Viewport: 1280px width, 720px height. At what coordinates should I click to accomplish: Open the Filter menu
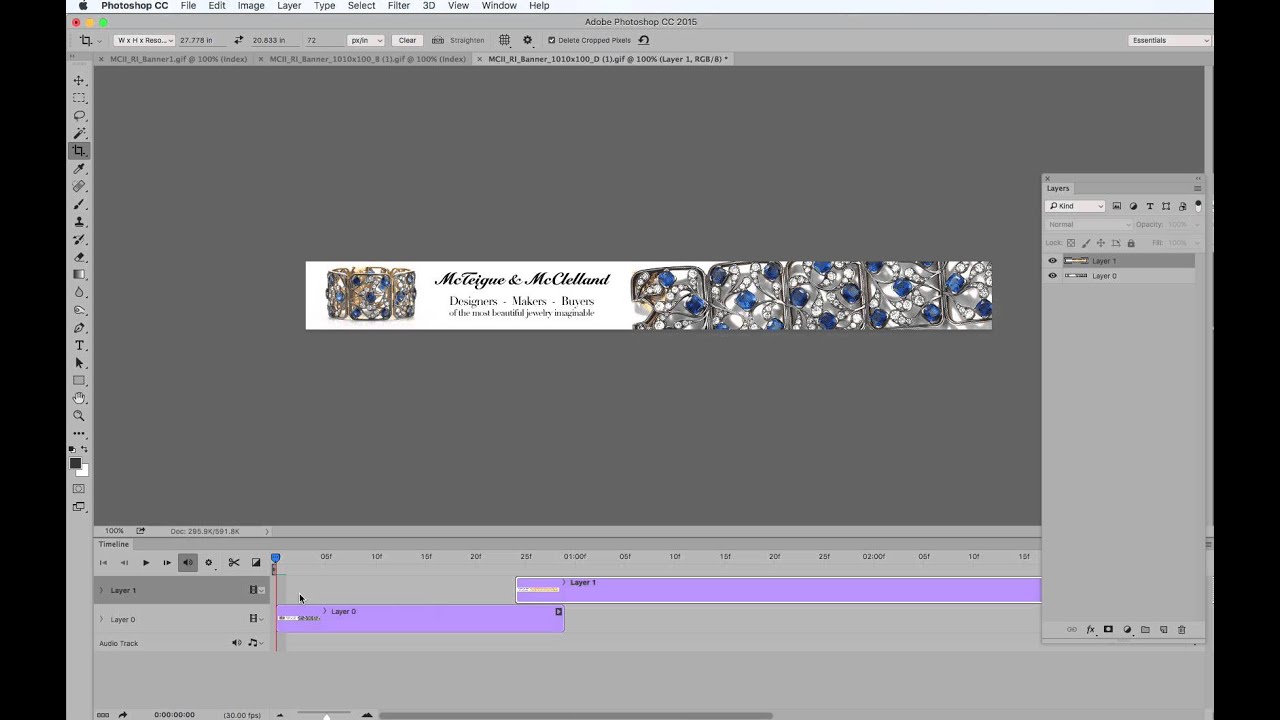point(398,6)
